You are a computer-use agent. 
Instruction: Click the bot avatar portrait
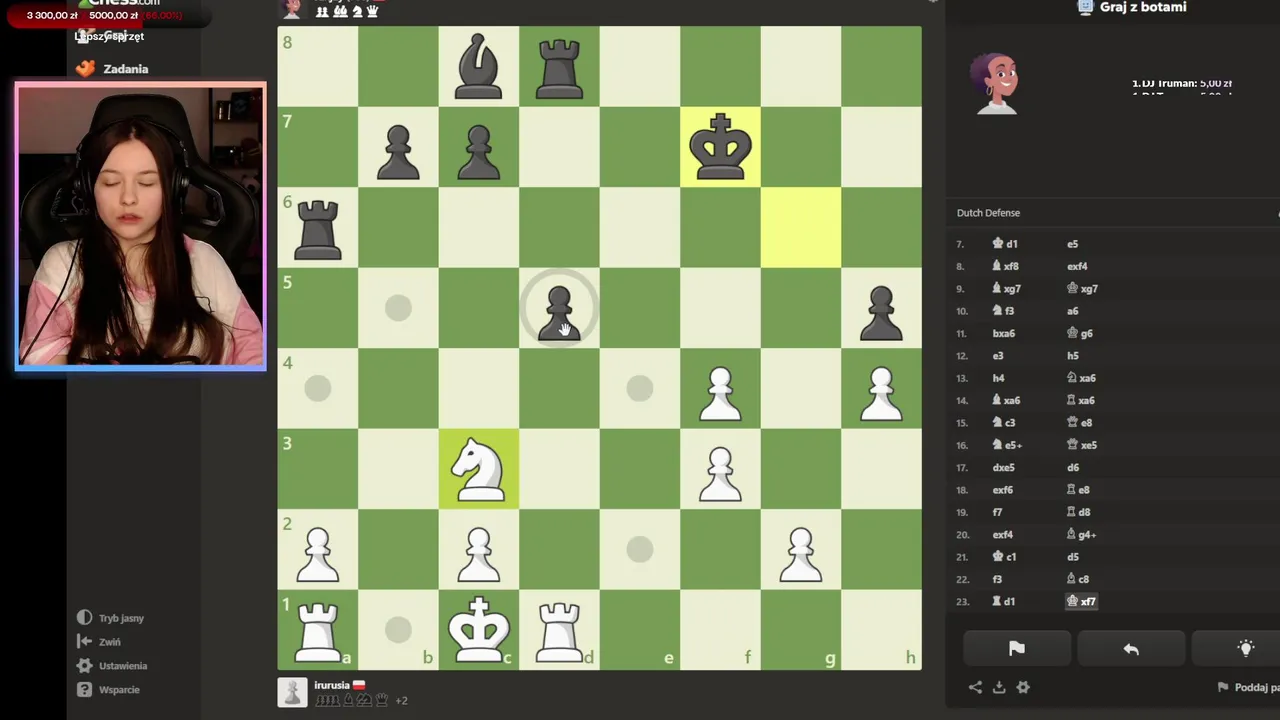click(994, 84)
